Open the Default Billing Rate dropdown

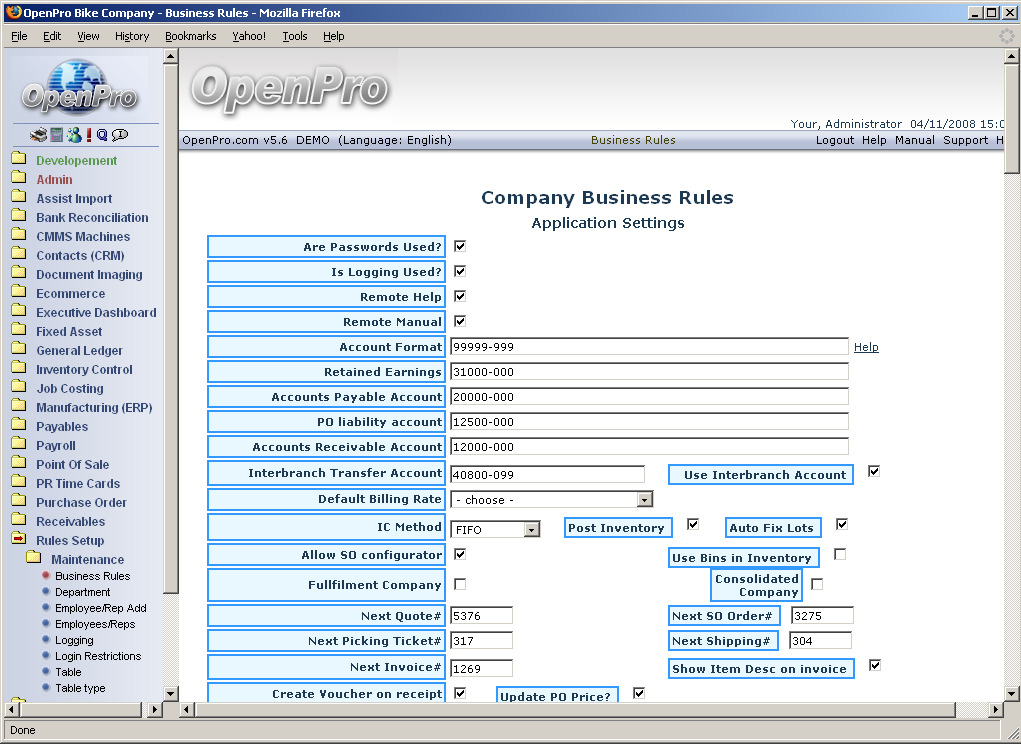click(644, 499)
